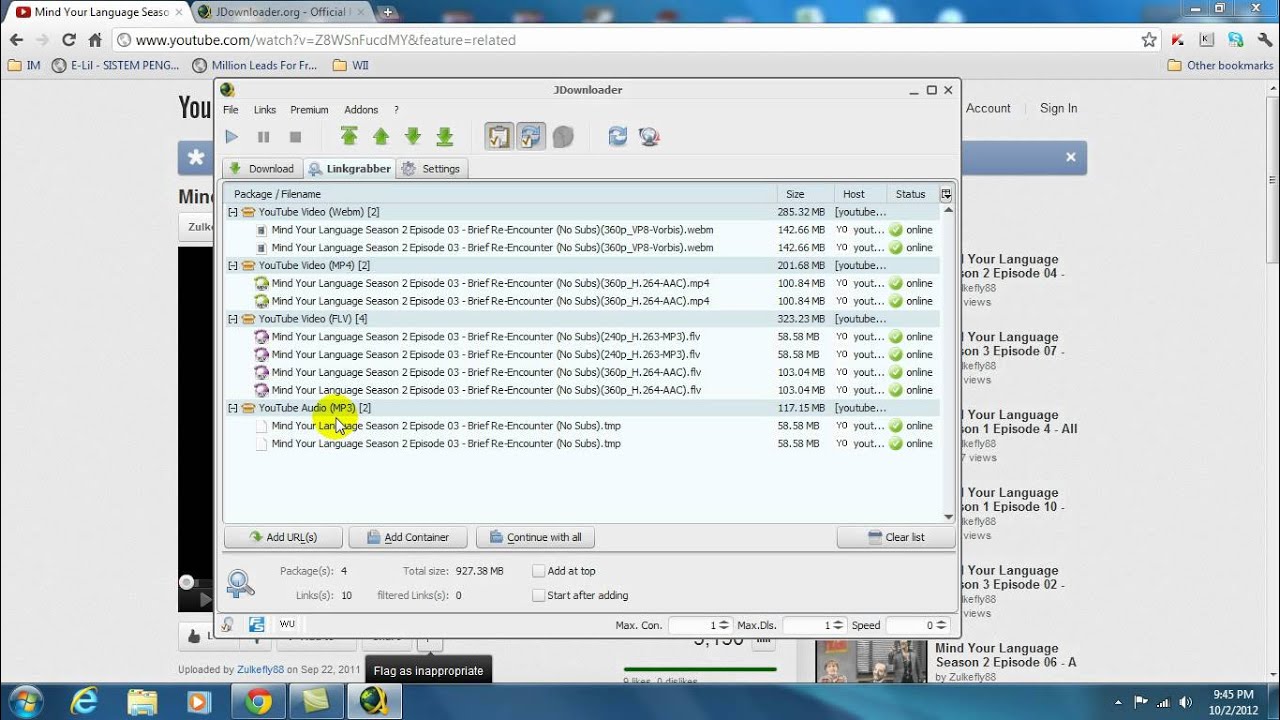1280x720 pixels.
Task: Sort list by Status column header
Action: click(x=913, y=194)
